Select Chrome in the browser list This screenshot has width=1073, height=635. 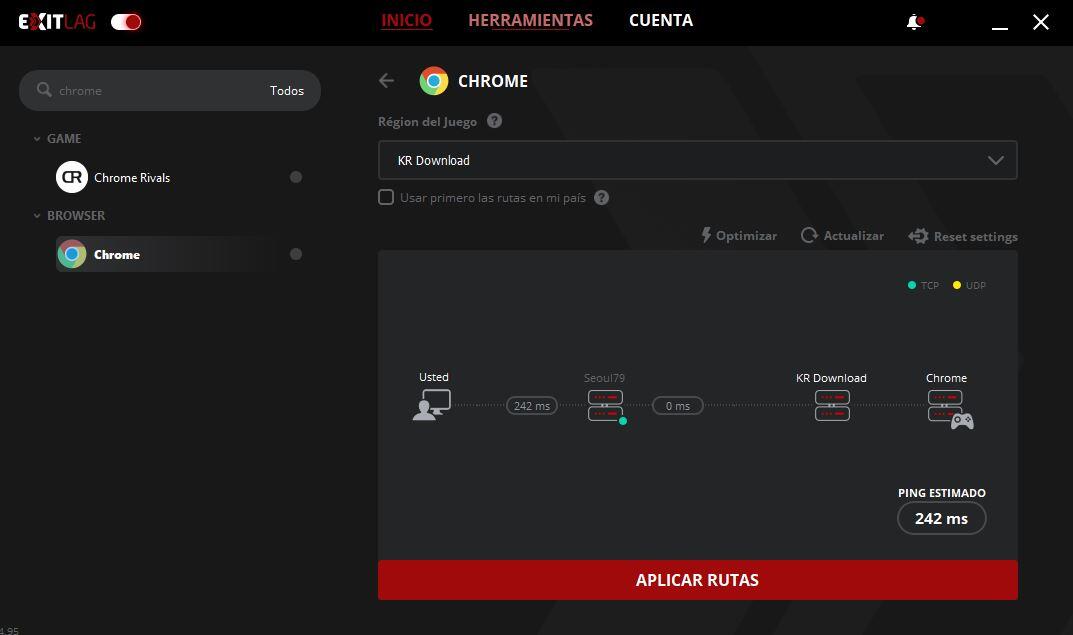(x=178, y=254)
